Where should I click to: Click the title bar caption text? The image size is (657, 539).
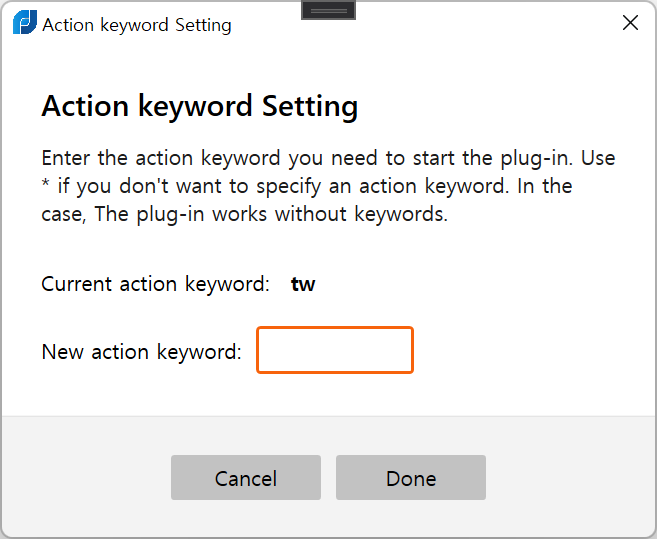click(137, 25)
